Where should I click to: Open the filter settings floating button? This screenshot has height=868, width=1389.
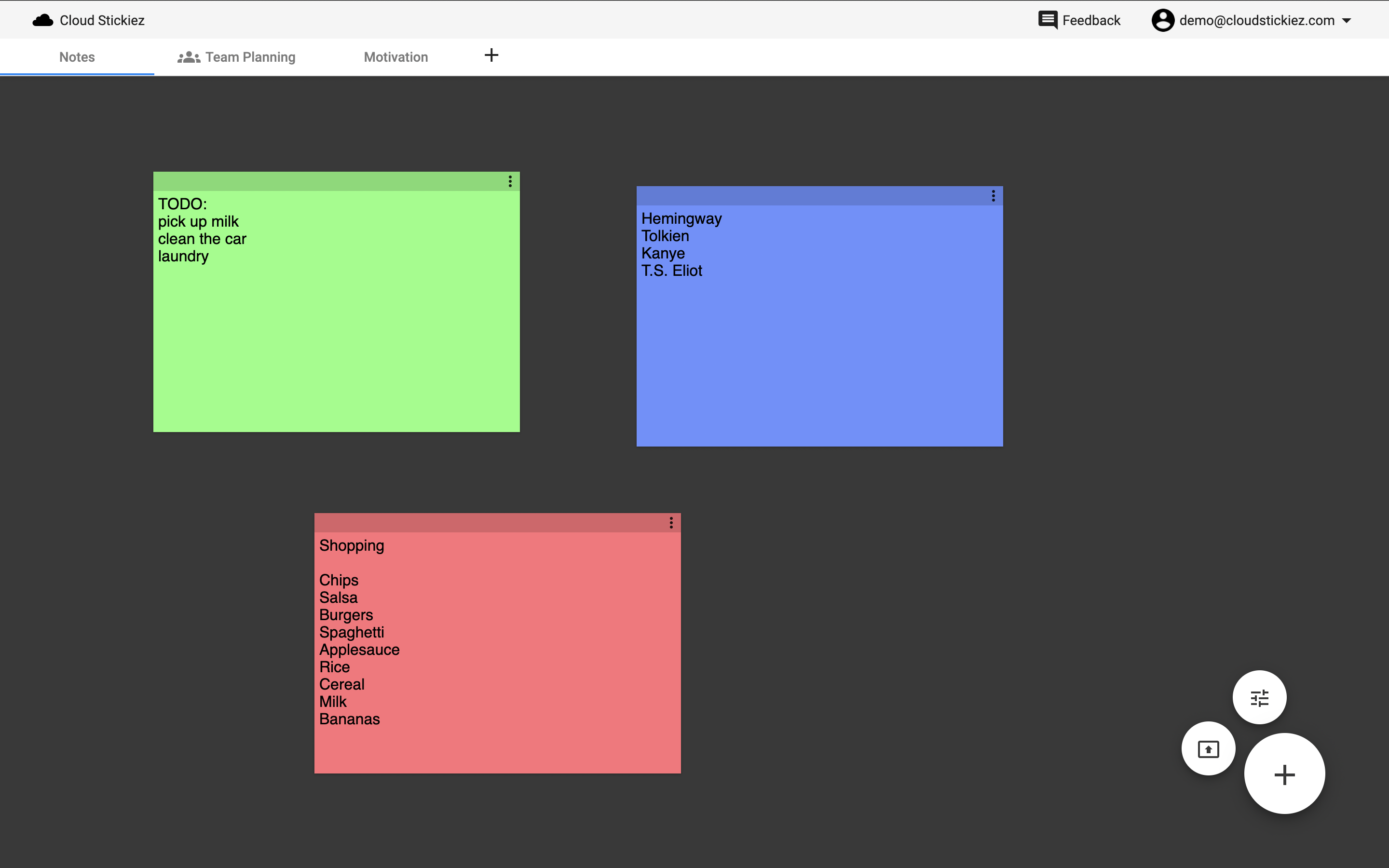[1259, 697]
